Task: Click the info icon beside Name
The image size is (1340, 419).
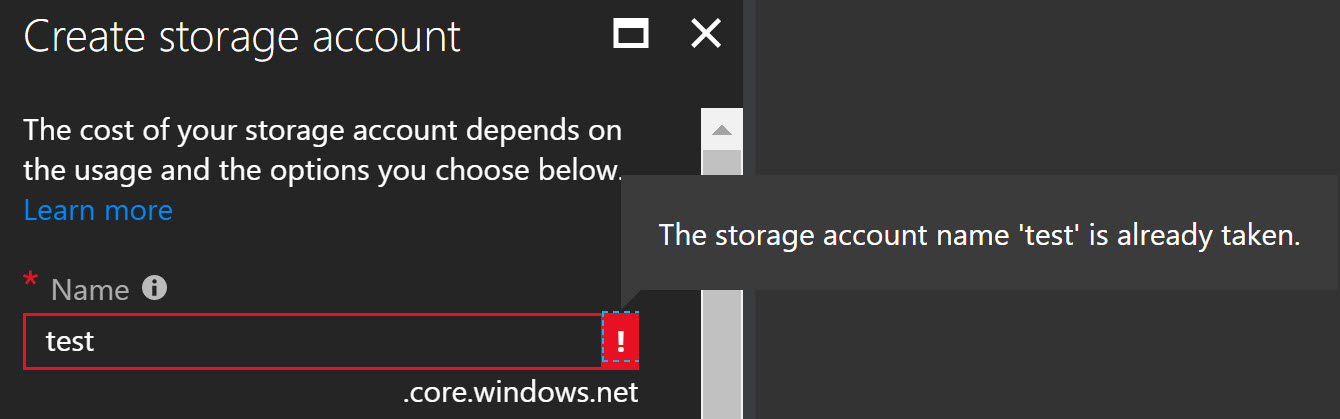Action: pyautogui.click(x=154, y=288)
